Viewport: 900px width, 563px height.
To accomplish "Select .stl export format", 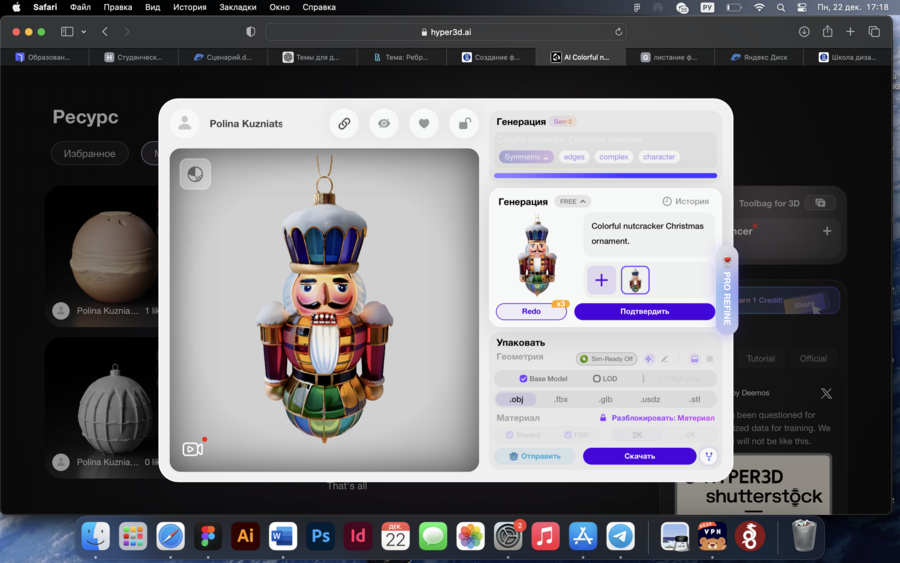I will [695, 399].
